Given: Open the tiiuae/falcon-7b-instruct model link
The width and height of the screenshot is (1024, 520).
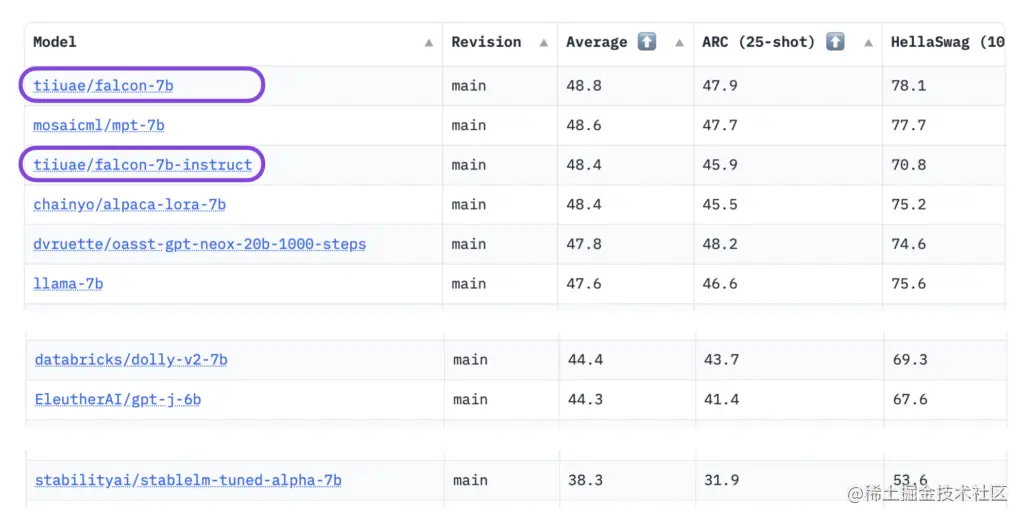Looking at the screenshot, I should (x=142, y=165).
